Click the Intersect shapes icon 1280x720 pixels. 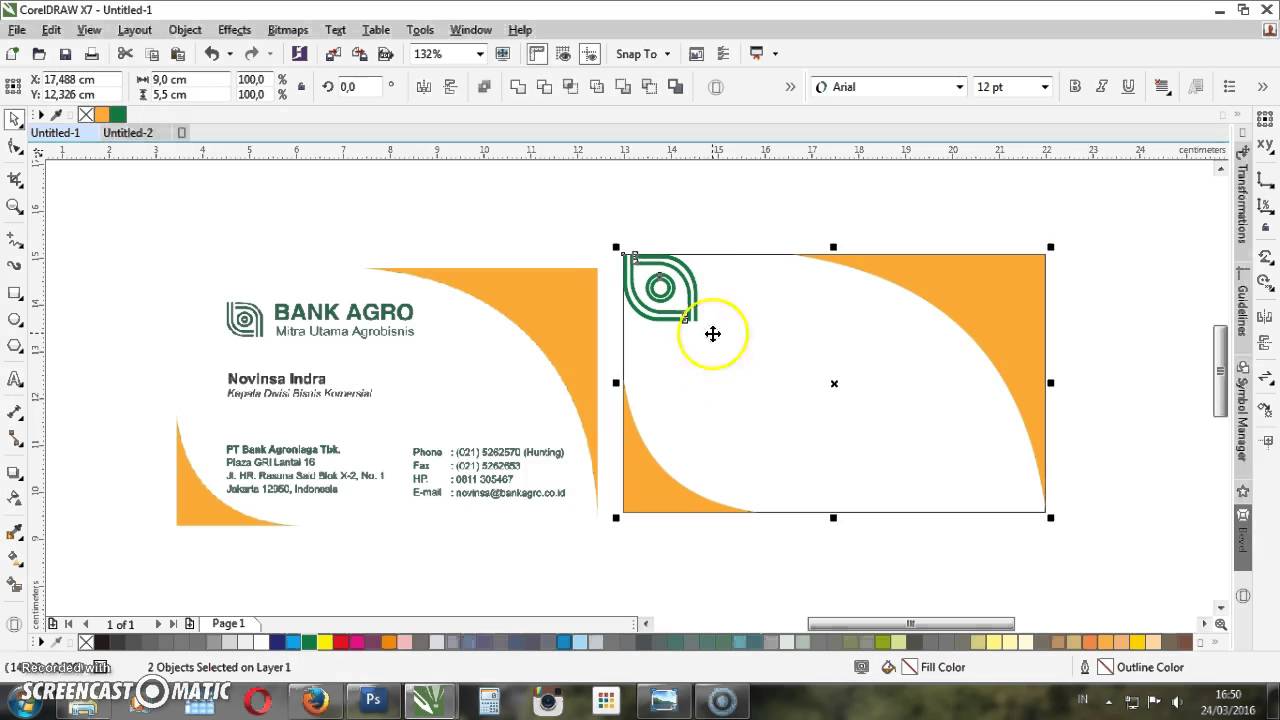click(570, 87)
